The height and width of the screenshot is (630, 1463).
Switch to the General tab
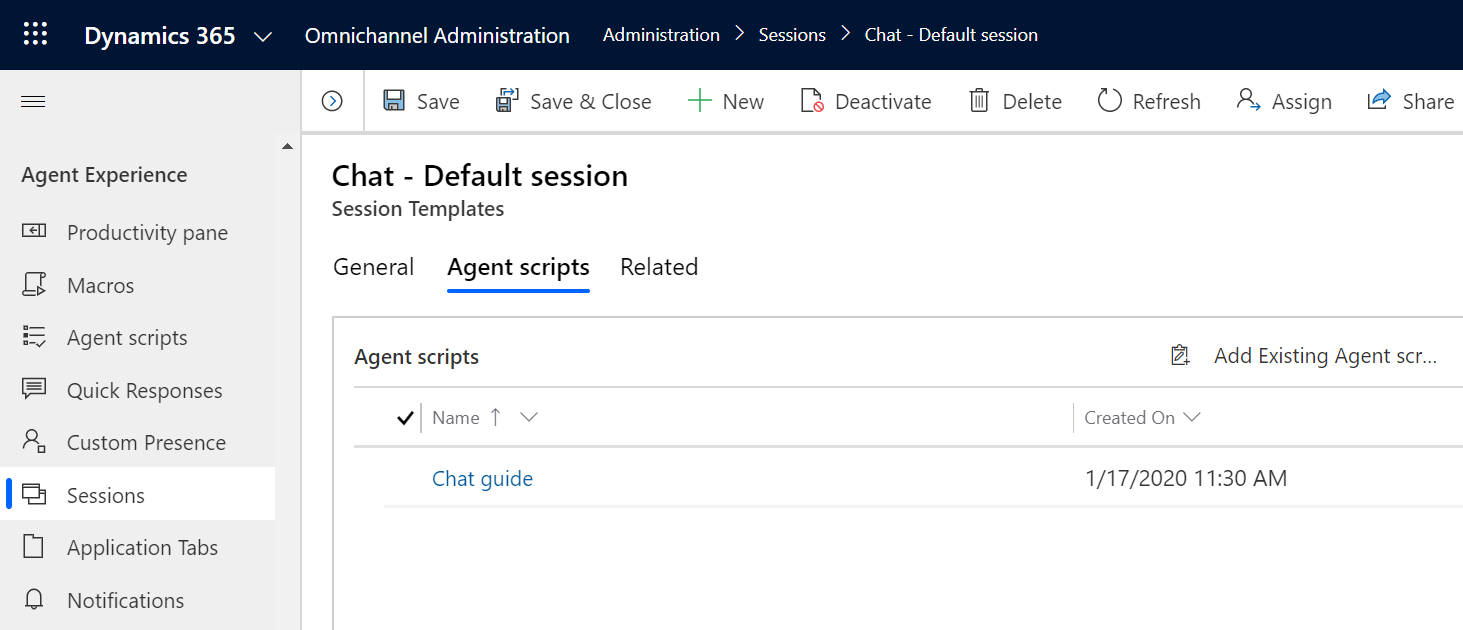[373, 267]
